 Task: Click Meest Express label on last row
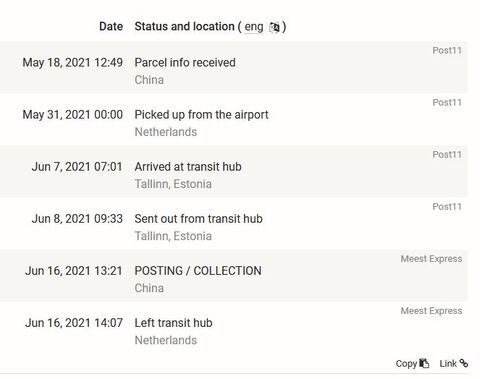(431, 311)
